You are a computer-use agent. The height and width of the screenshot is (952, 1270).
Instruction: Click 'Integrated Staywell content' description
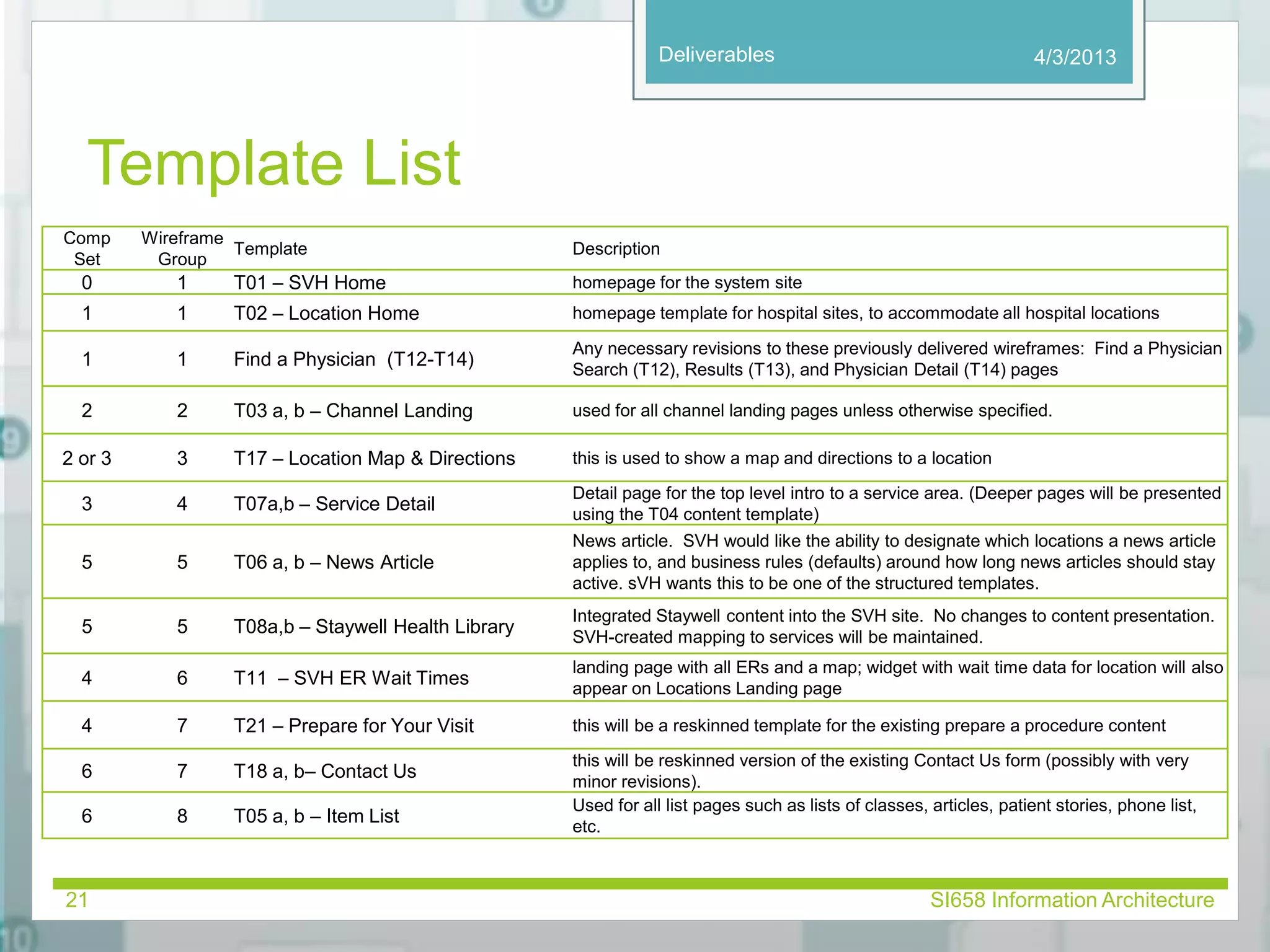[x=894, y=627]
